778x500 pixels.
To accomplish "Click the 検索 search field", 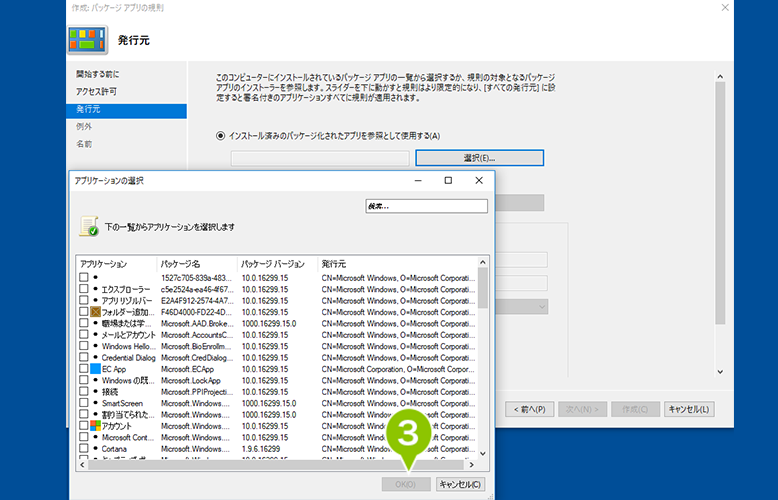I will (427, 206).
